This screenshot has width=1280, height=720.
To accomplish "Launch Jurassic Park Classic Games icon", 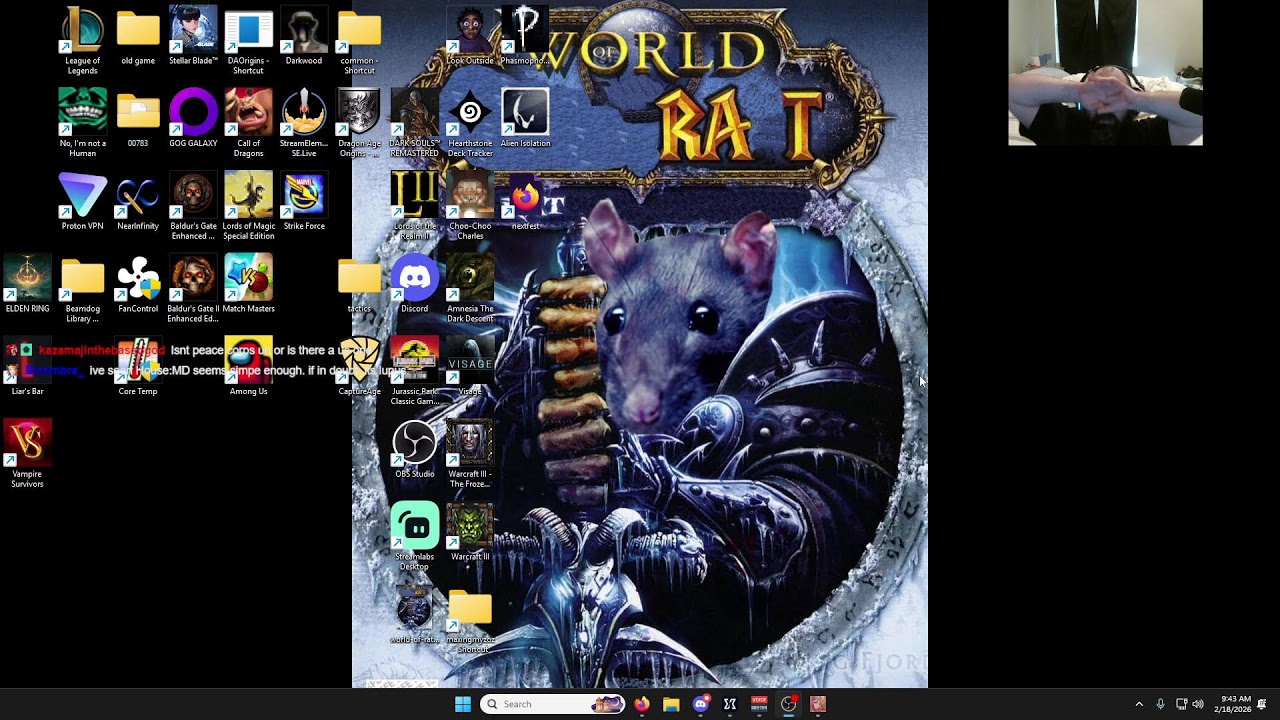I will (414, 371).
